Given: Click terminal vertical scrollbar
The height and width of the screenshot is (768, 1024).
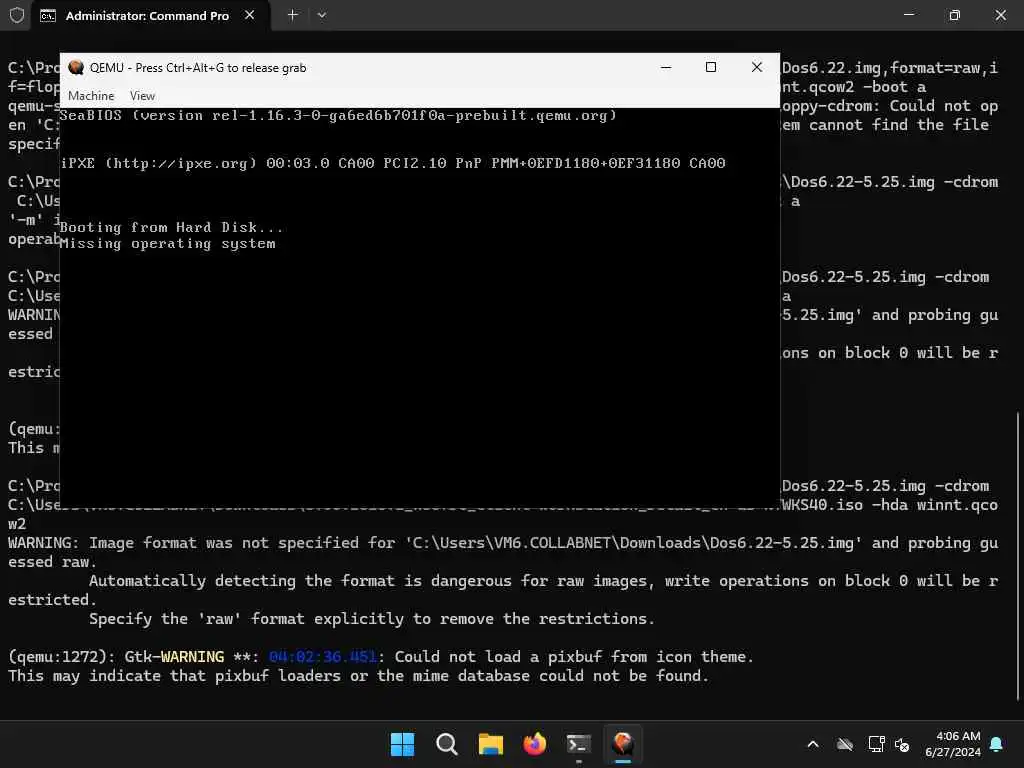Looking at the screenshot, I should coord(1018,555).
